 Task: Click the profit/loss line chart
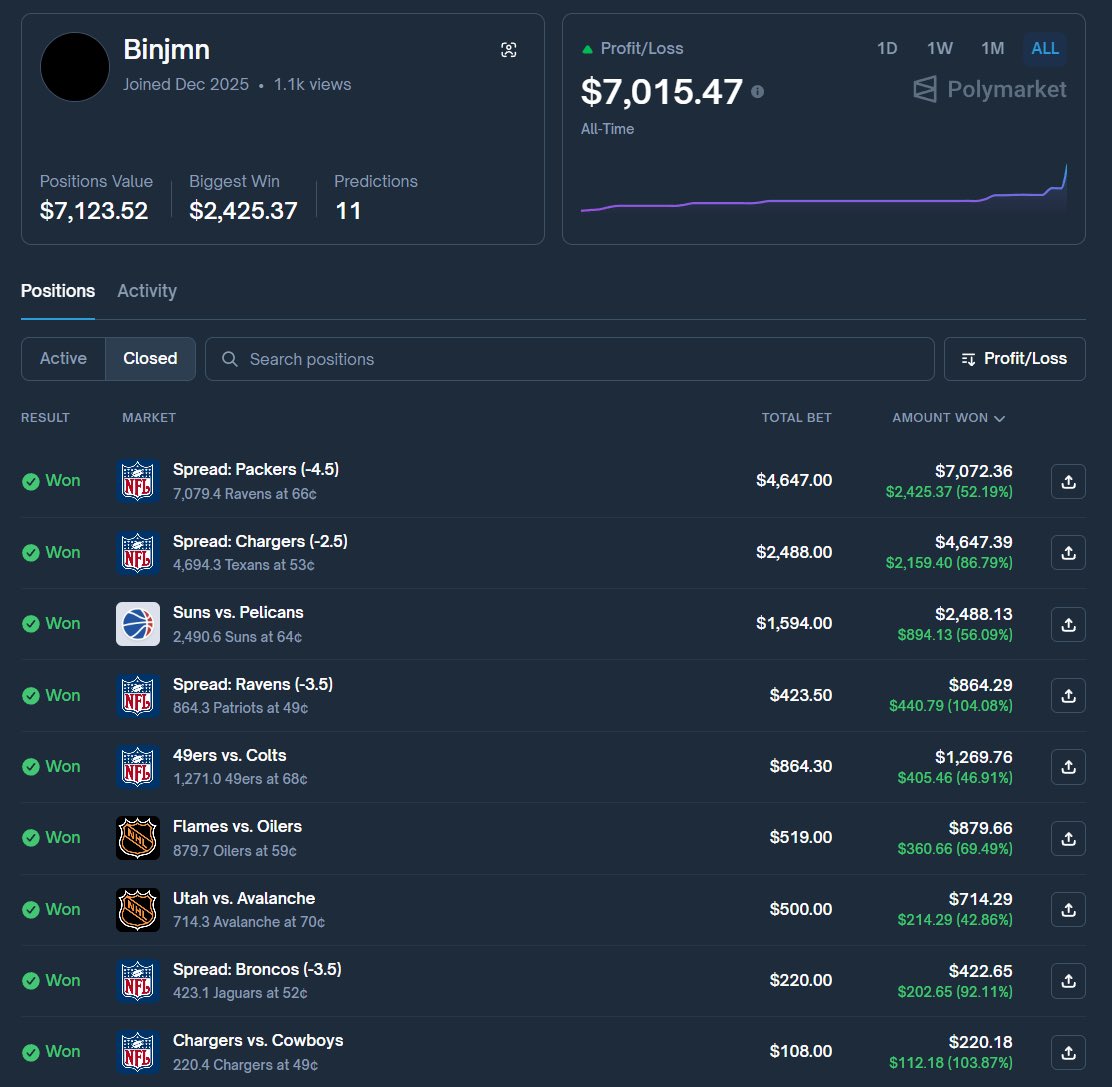[823, 188]
